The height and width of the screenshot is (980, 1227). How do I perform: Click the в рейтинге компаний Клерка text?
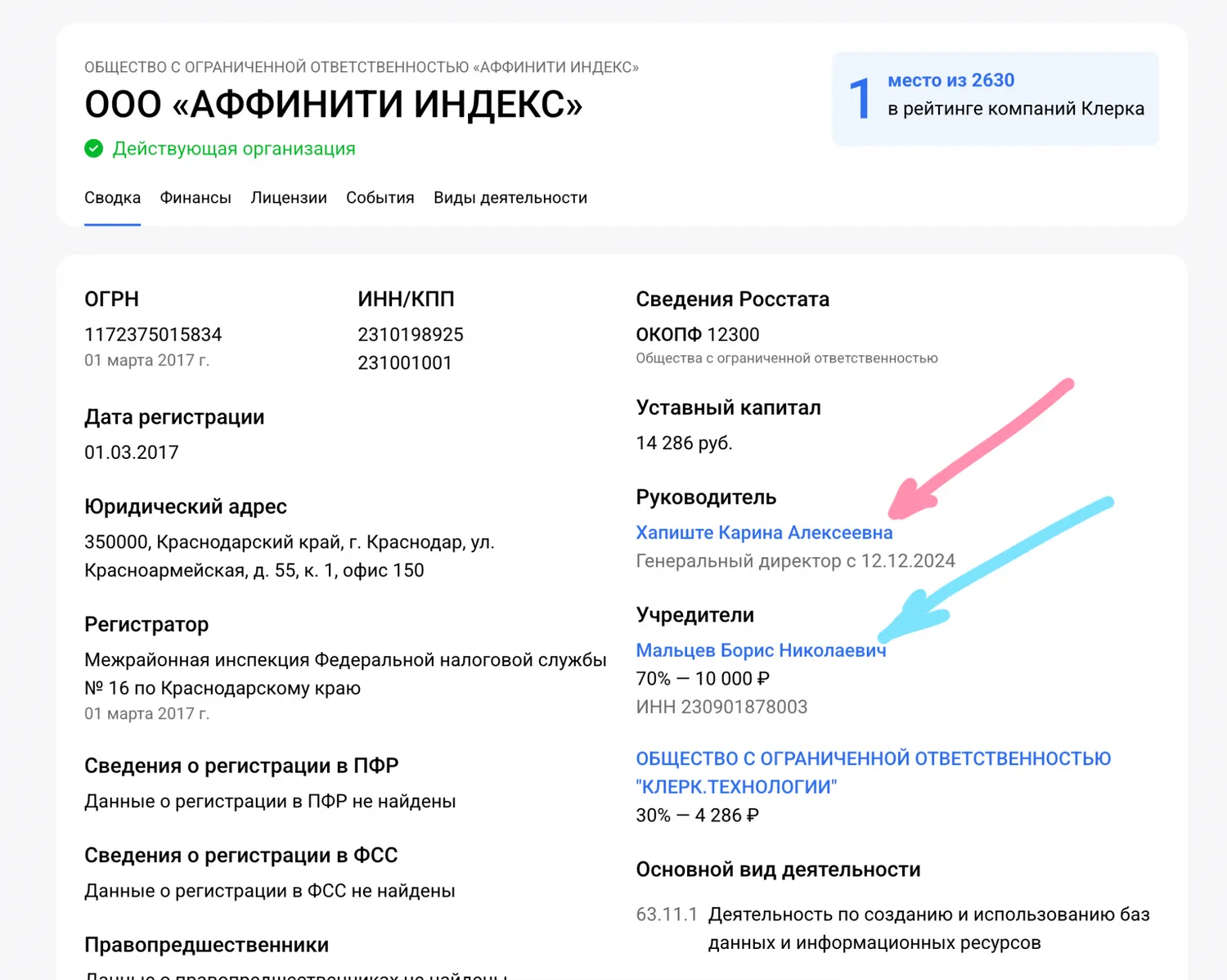(x=1016, y=109)
